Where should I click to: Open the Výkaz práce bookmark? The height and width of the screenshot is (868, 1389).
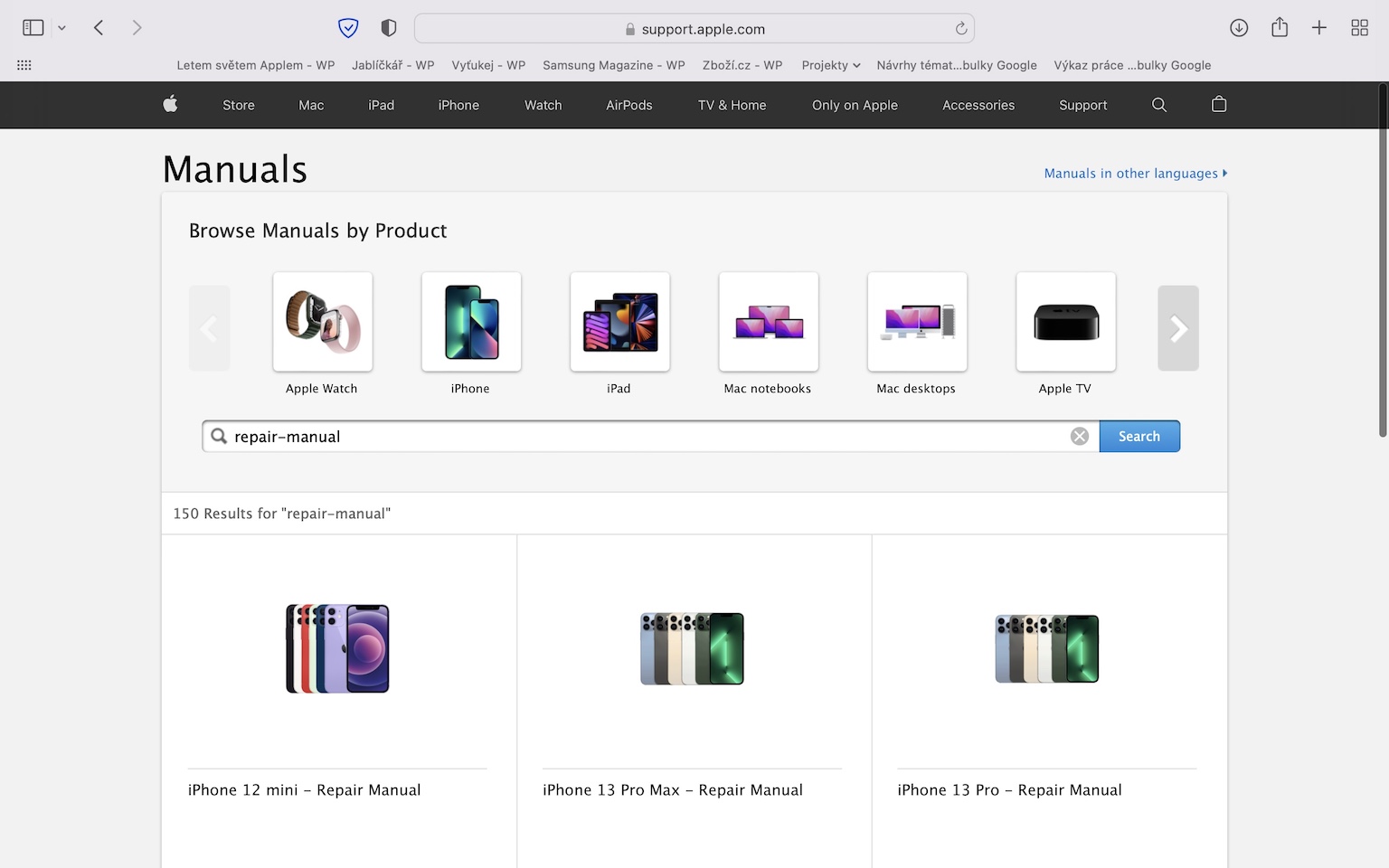pyautogui.click(x=1132, y=65)
